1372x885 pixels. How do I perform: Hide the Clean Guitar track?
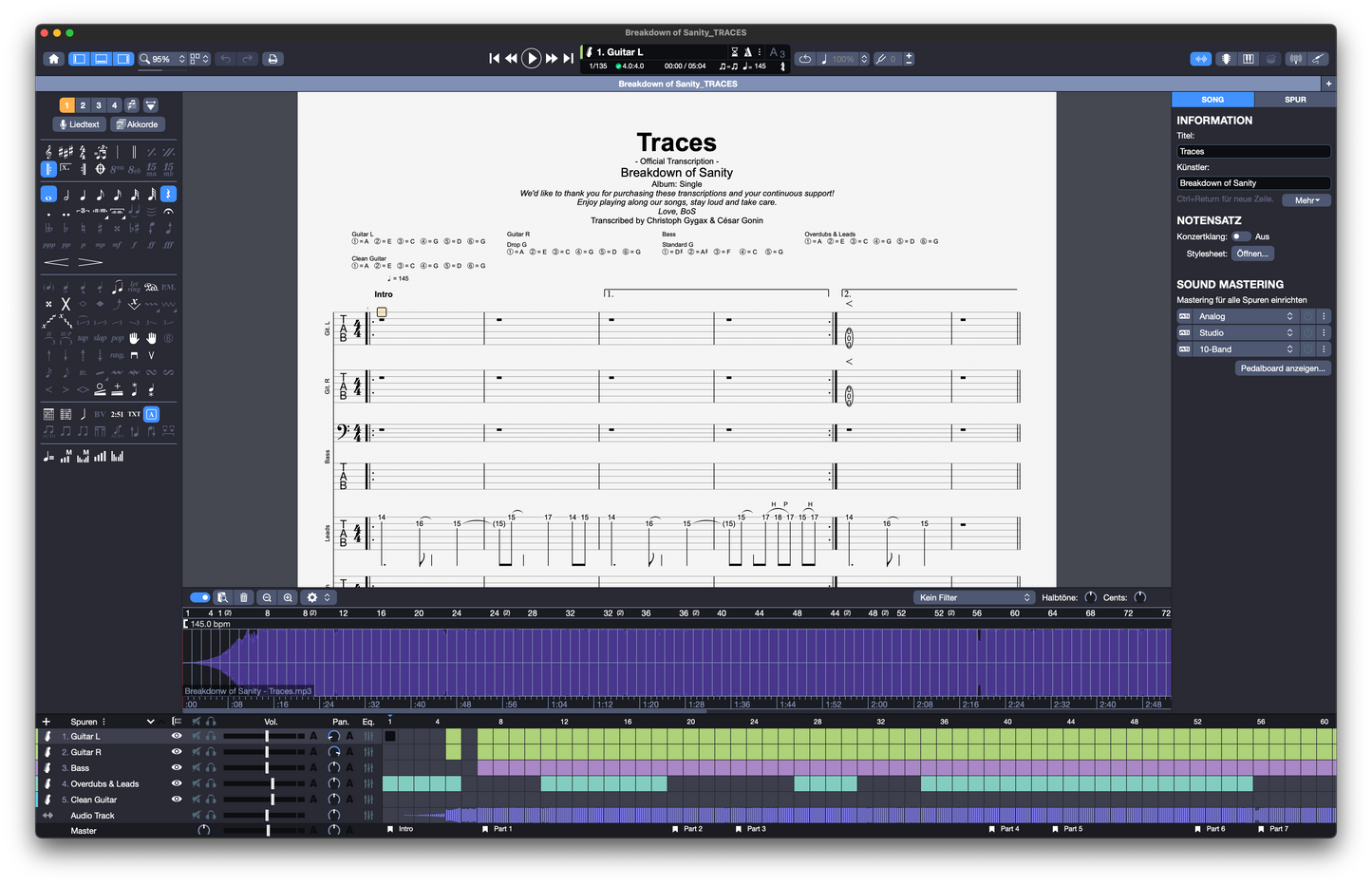point(176,800)
